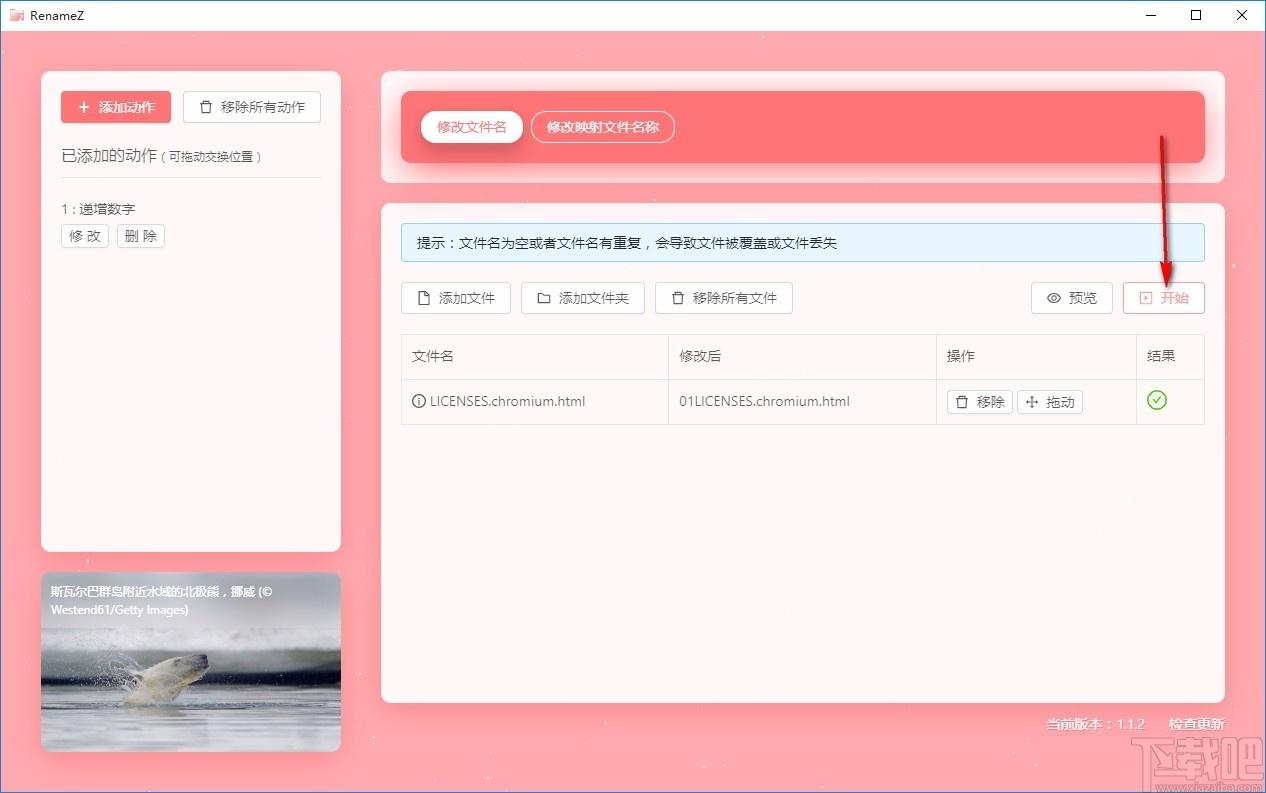
Task: Click 移除所有文件 button
Action: tap(724, 298)
